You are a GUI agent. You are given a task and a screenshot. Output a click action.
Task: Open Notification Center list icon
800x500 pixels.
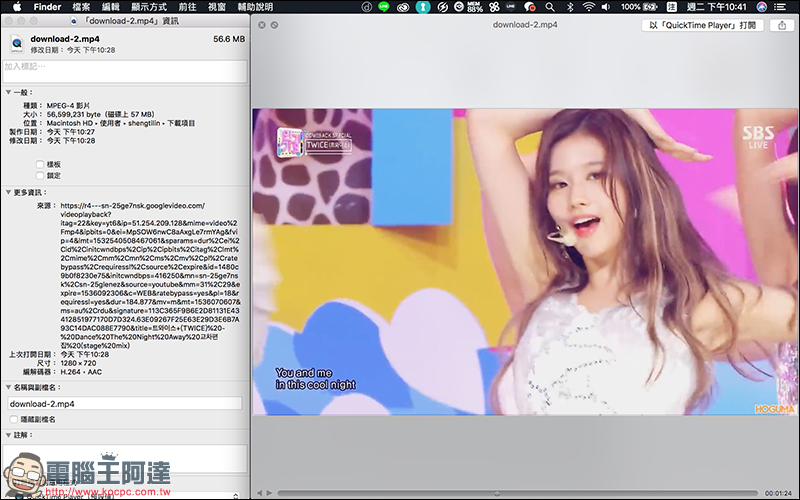780,7
